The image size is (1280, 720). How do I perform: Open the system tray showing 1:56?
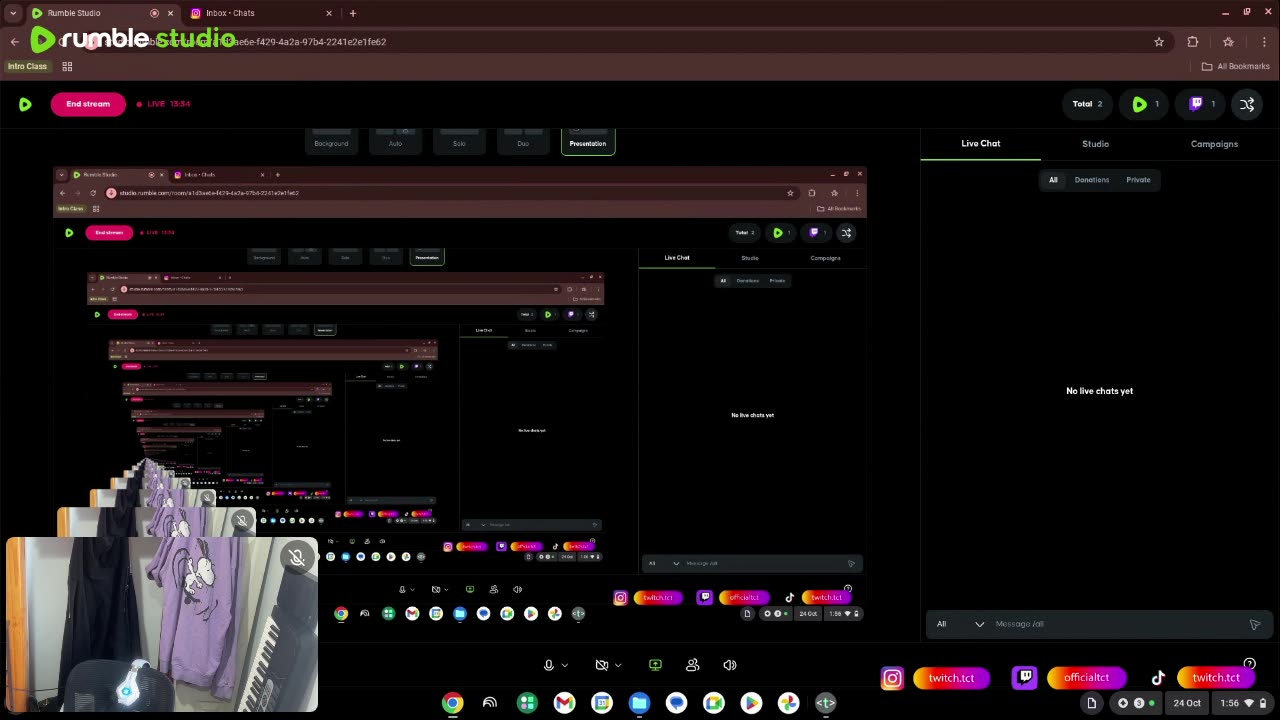pyautogui.click(x=1243, y=703)
